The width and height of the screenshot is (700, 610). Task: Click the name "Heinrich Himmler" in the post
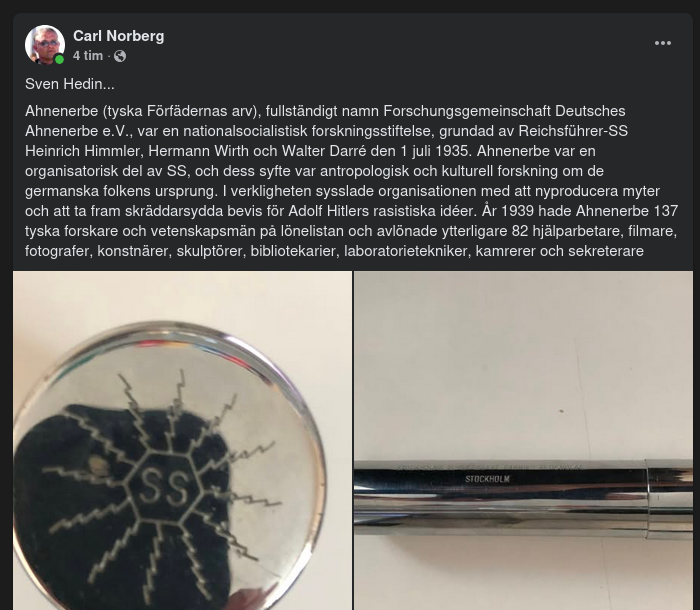(x=83, y=151)
